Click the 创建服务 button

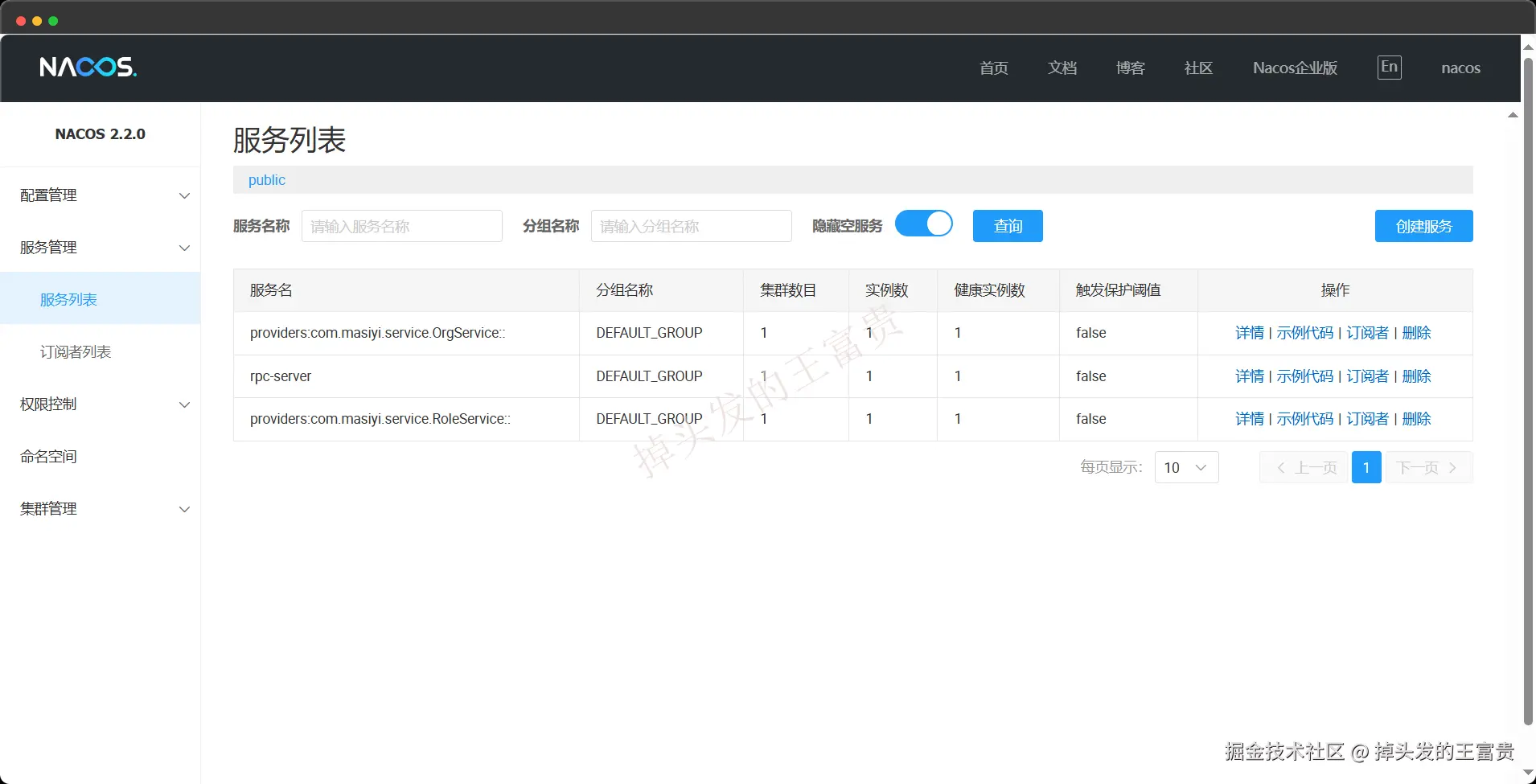pos(1423,226)
